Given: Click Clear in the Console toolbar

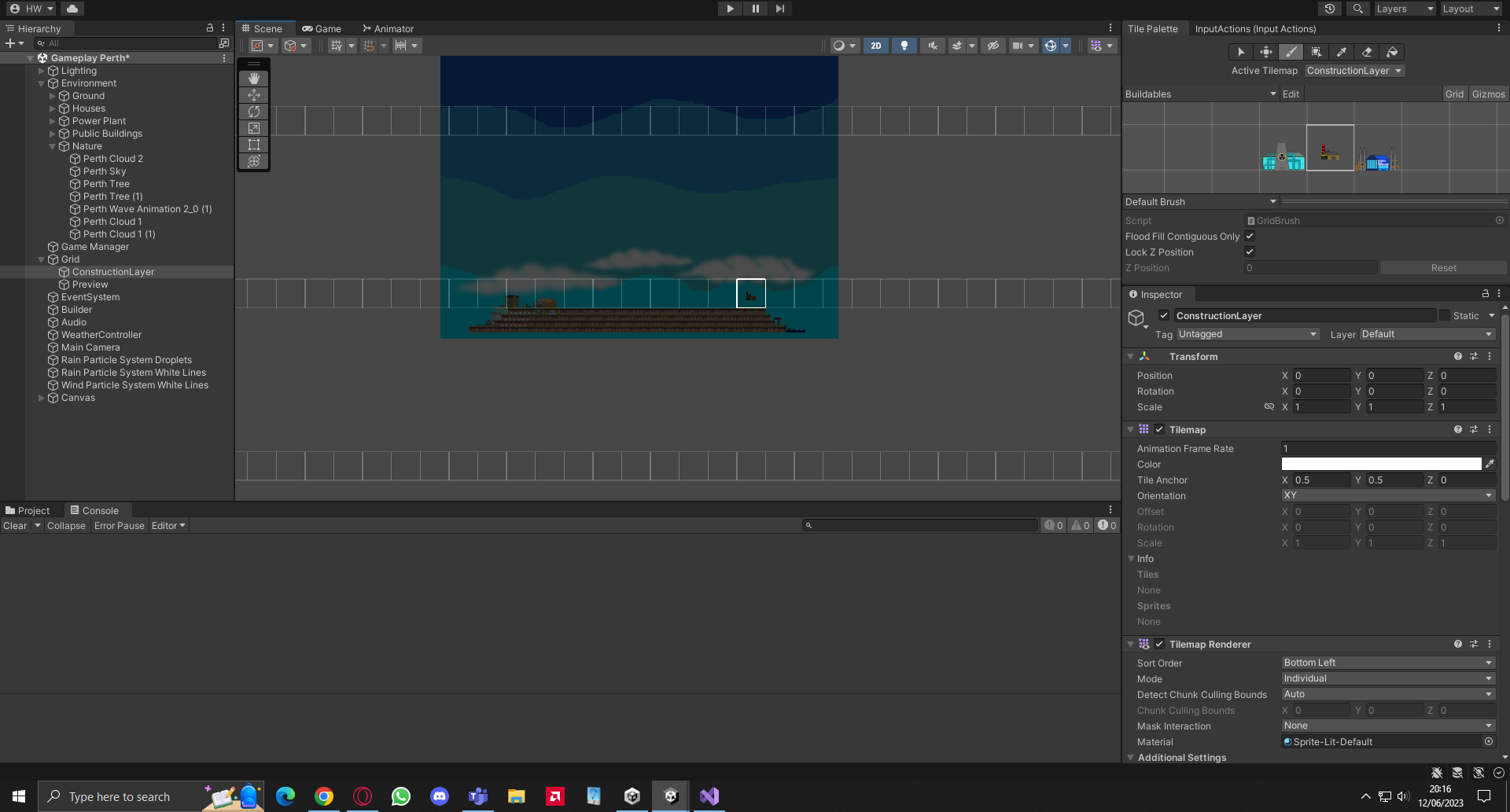Looking at the screenshot, I should tap(15, 525).
